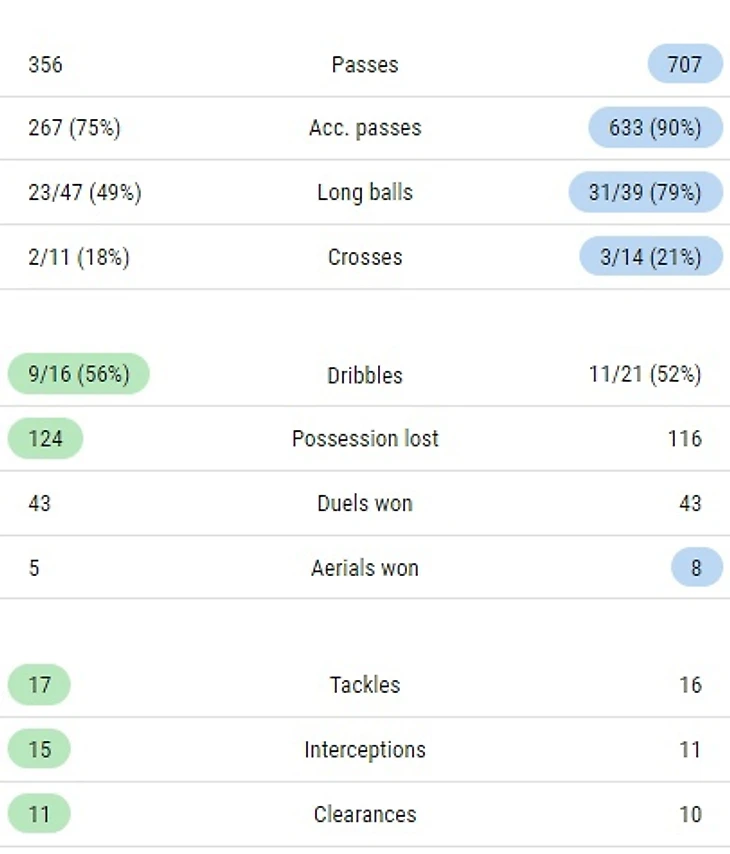The height and width of the screenshot is (854, 730).
Task: Click the blue 707 passes badge
Action: coord(685,64)
